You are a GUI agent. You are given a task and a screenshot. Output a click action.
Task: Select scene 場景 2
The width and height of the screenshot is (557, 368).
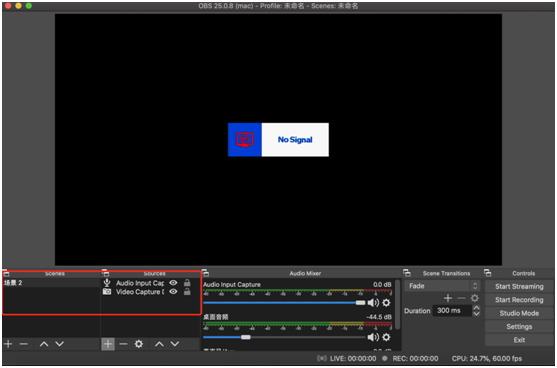tap(51, 283)
